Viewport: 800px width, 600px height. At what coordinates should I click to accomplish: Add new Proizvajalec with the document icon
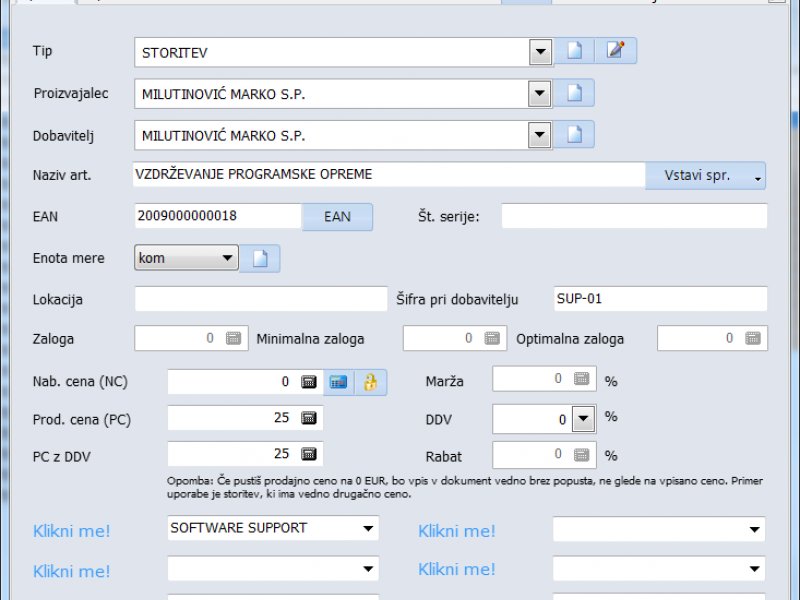(575, 94)
